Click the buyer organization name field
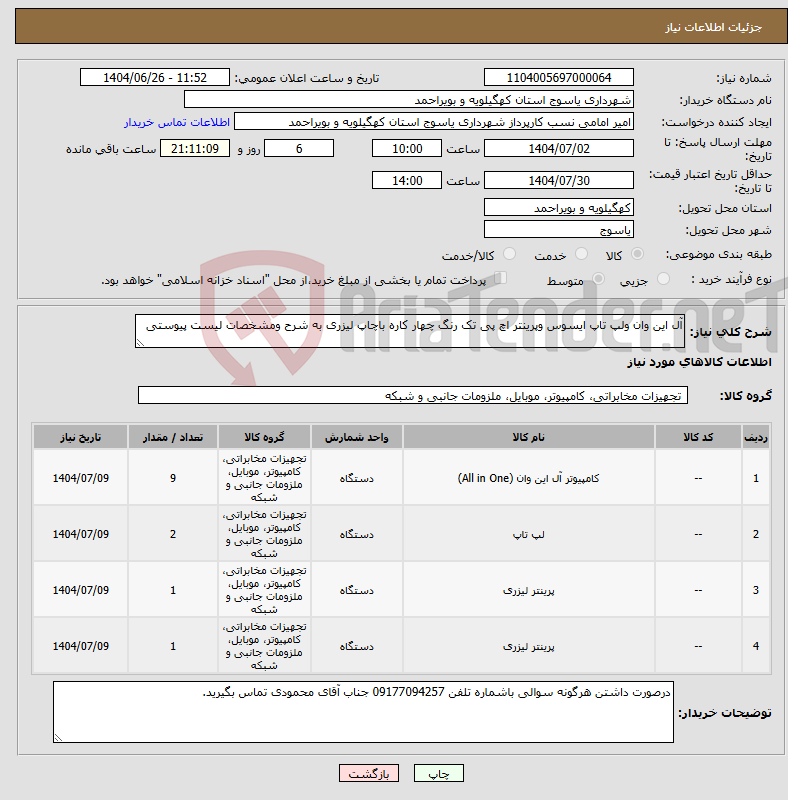The width and height of the screenshot is (788, 800). (x=409, y=99)
